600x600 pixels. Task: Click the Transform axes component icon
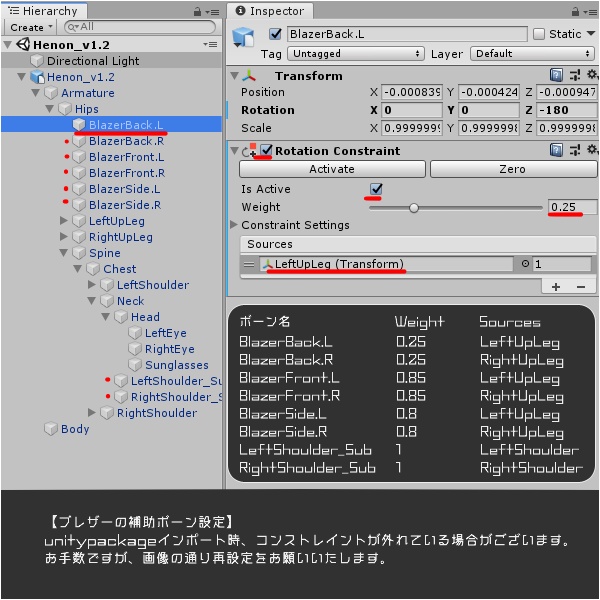point(249,75)
